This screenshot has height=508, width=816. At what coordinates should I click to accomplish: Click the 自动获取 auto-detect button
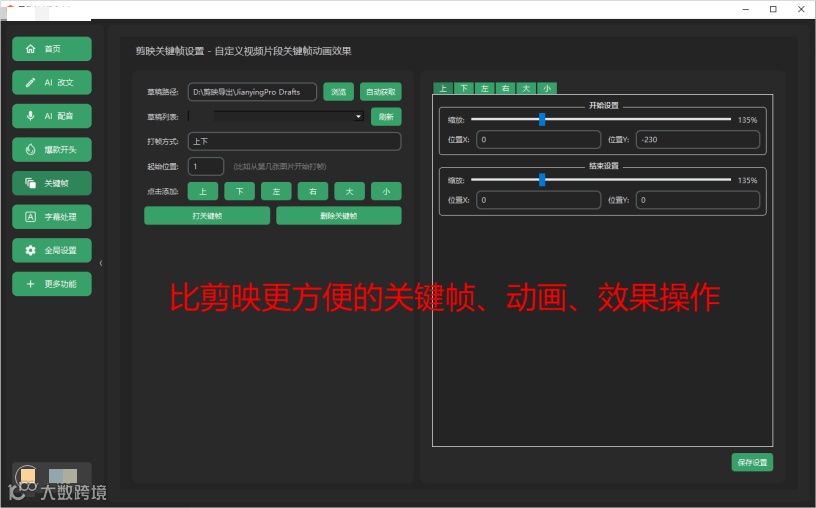tap(380, 92)
